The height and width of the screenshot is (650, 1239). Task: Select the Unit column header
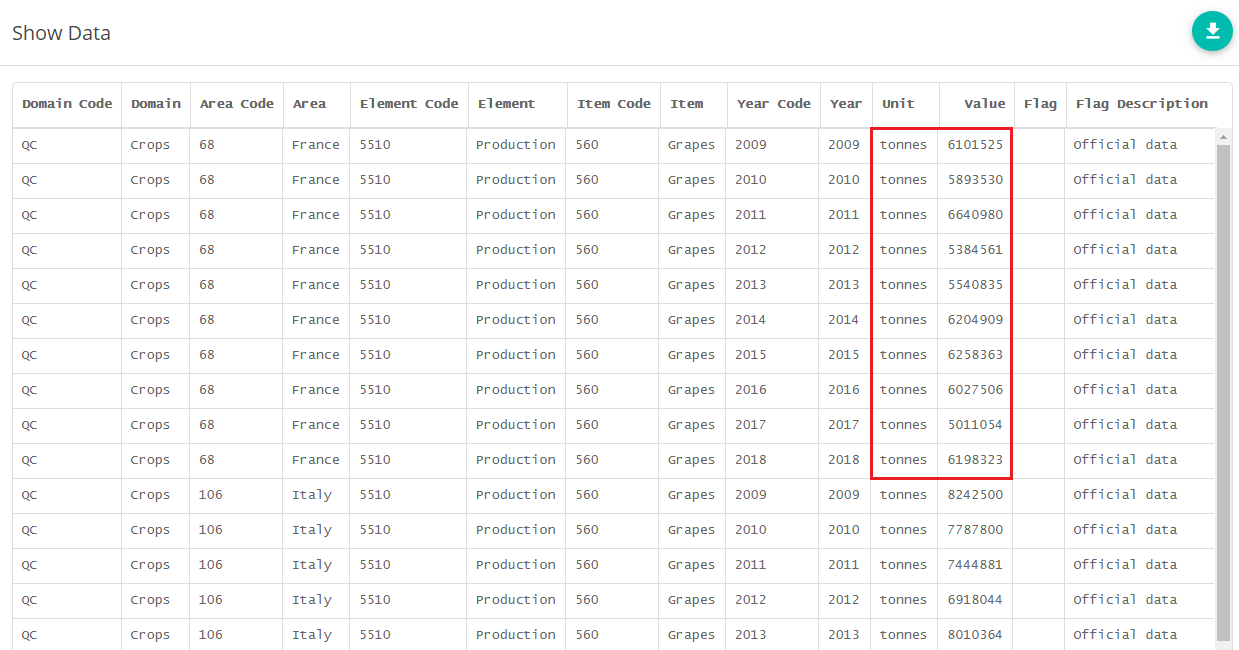tap(896, 103)
